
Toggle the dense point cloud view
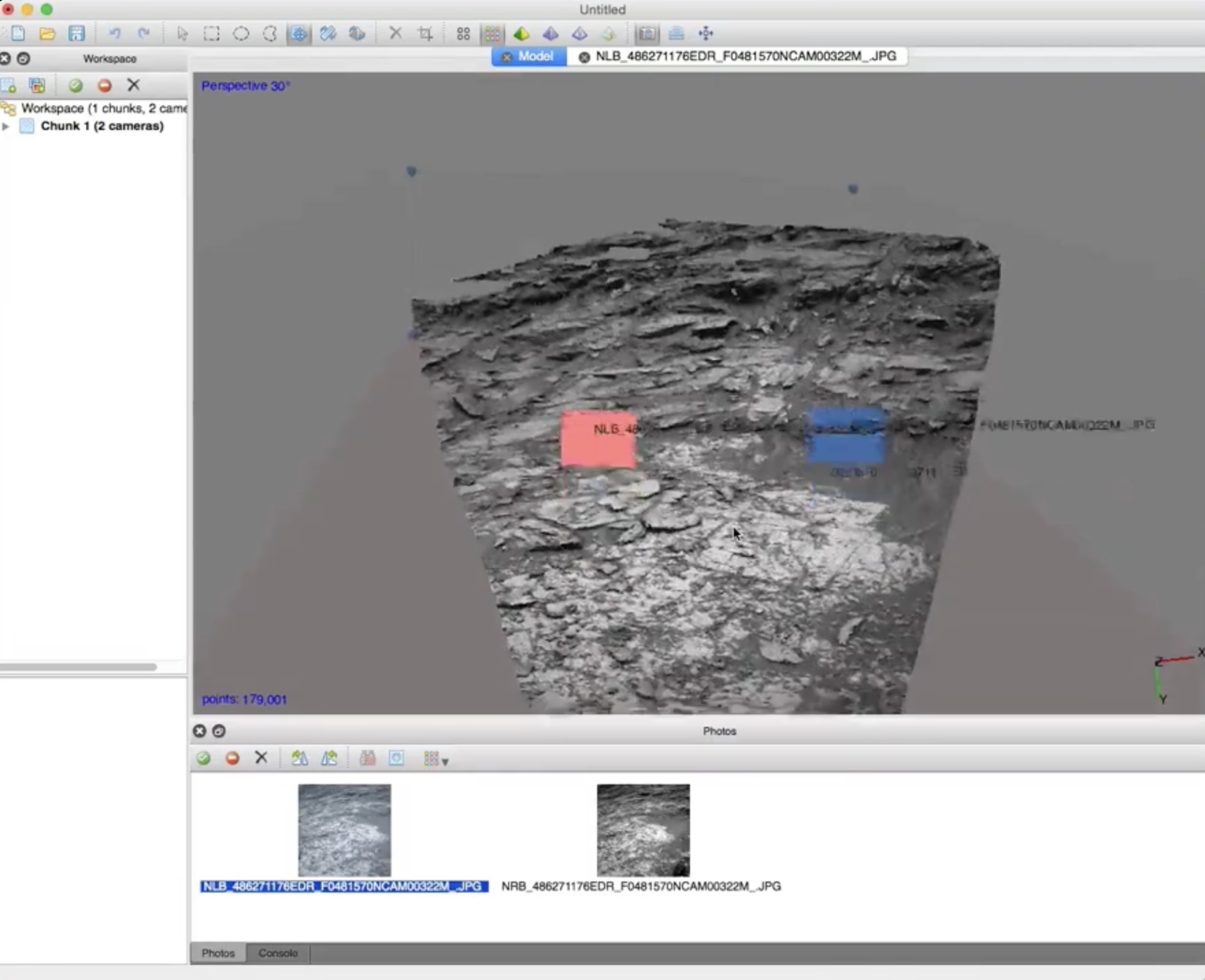492,34
